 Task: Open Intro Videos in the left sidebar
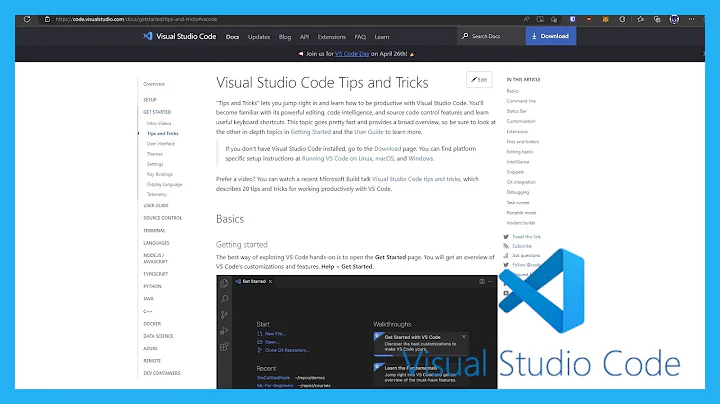click(159, 123)
